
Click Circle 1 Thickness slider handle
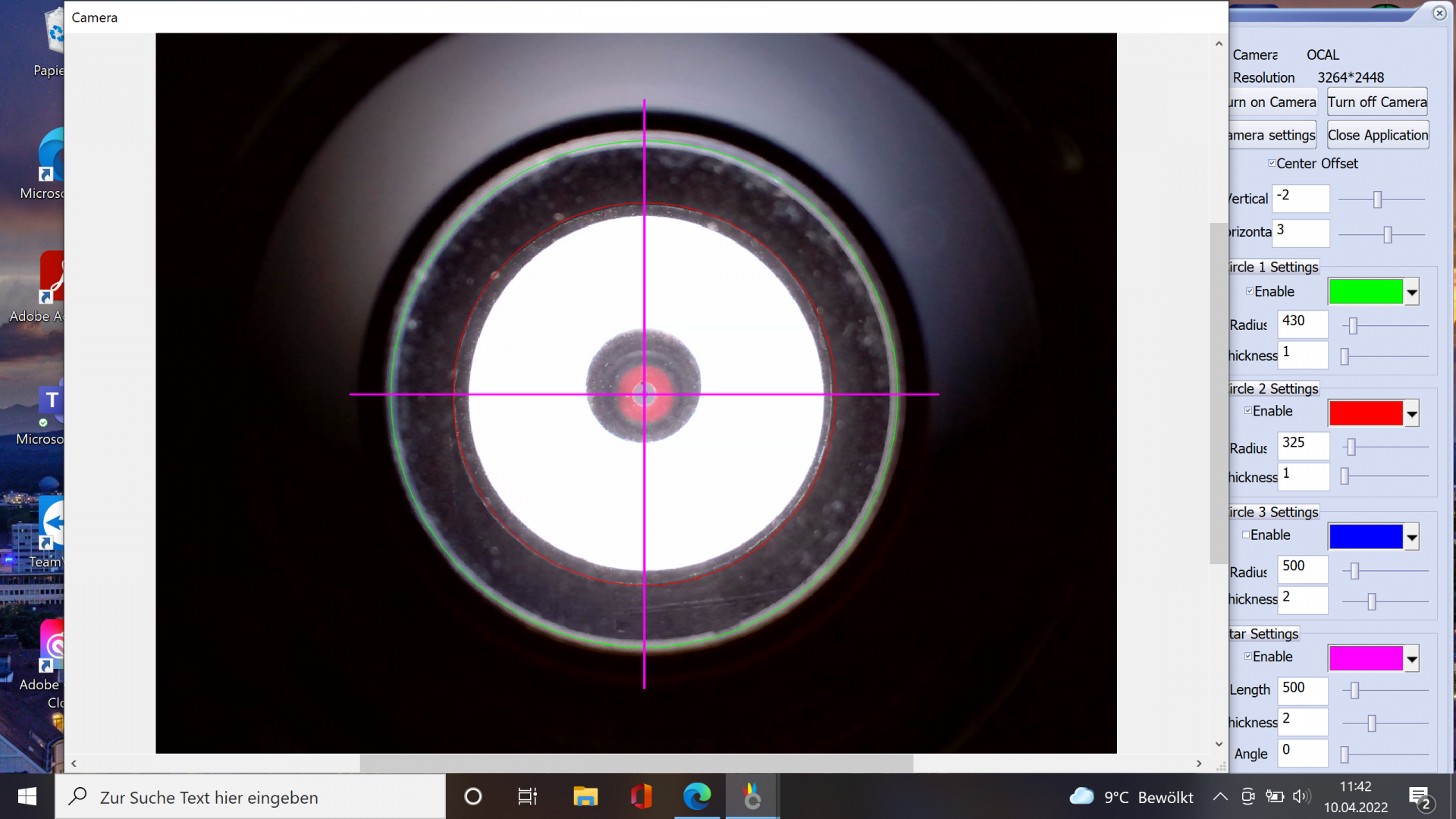(1345, 356)
